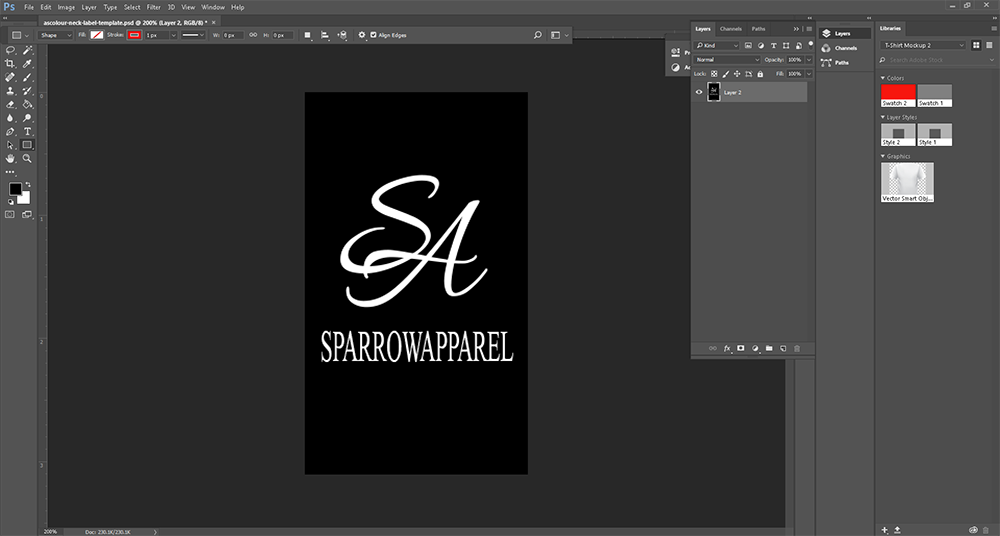1000x536 pixels.
Task: Open the T-Shirt Mockup 2 library dropdown
Action: 923,45
